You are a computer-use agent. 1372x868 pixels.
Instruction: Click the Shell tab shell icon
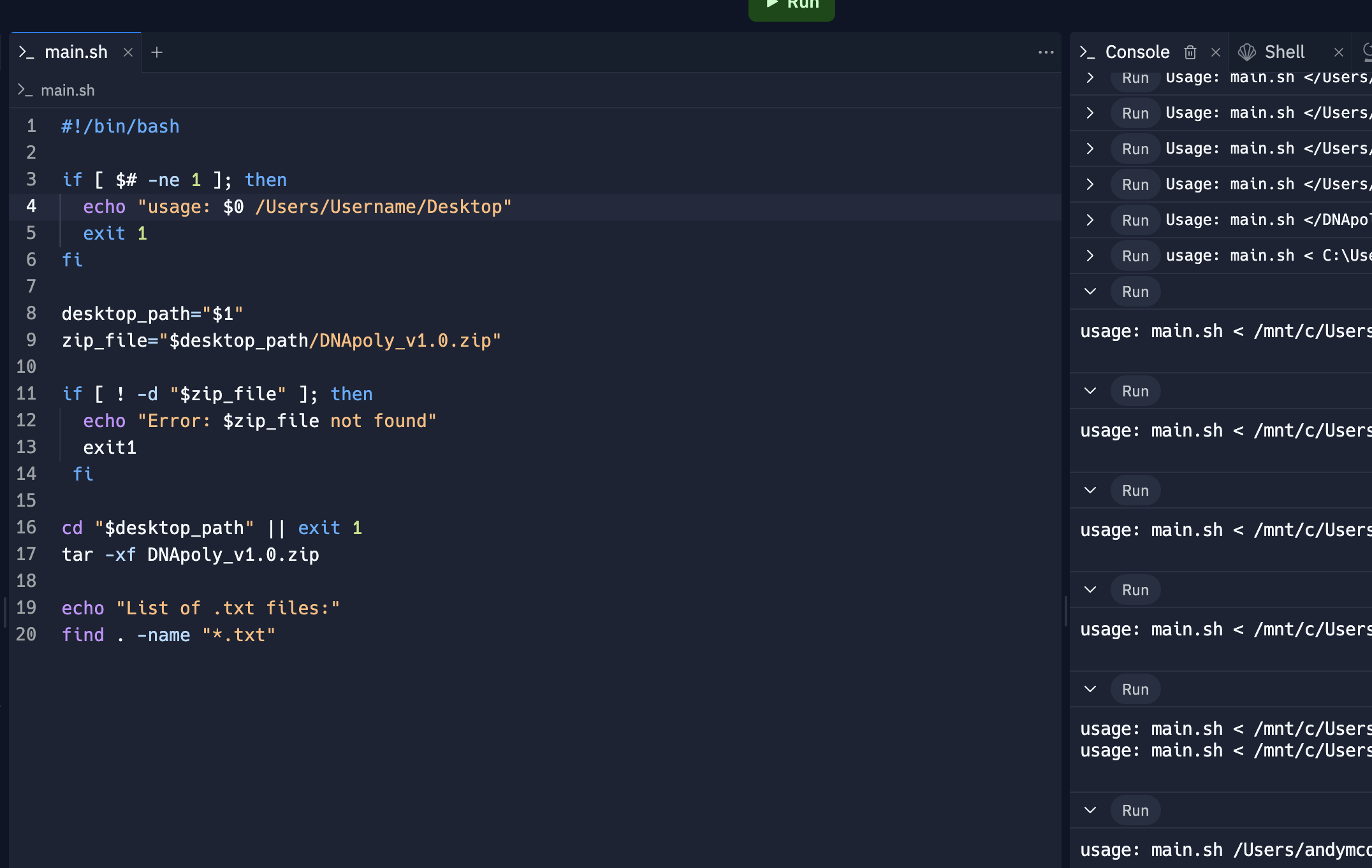pos(1246,52)
